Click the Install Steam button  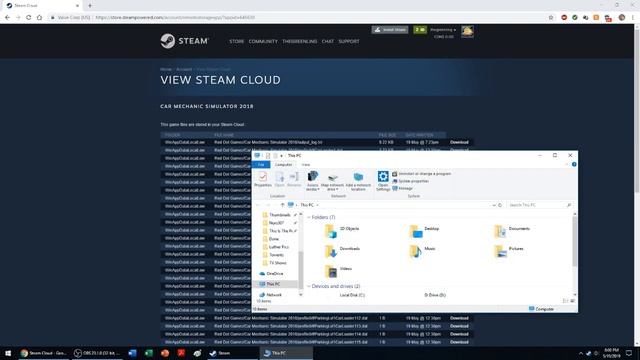390,30
